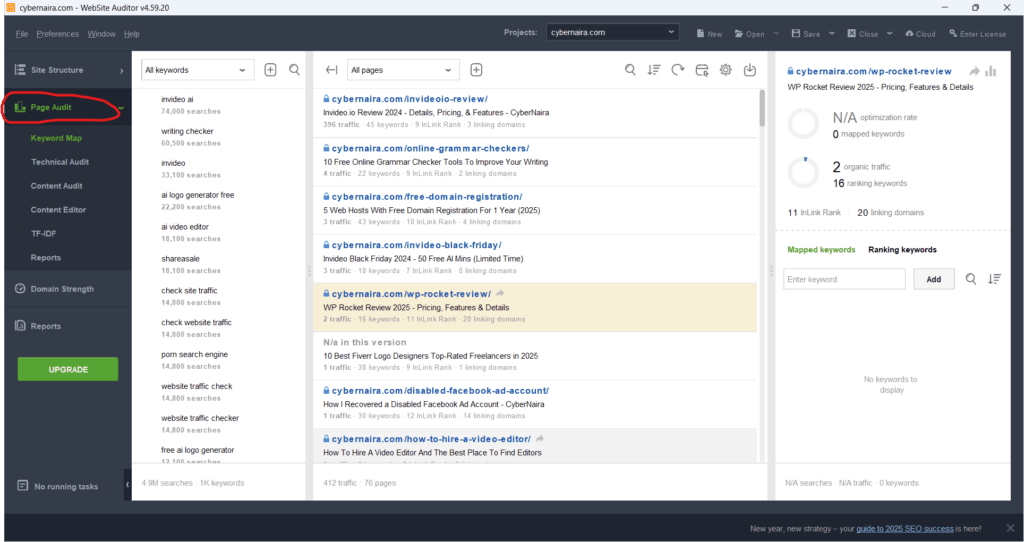Open the Site Structure section
This screenshot has width=1024, height=542.
pyautogui.click(x=57, y=70)
